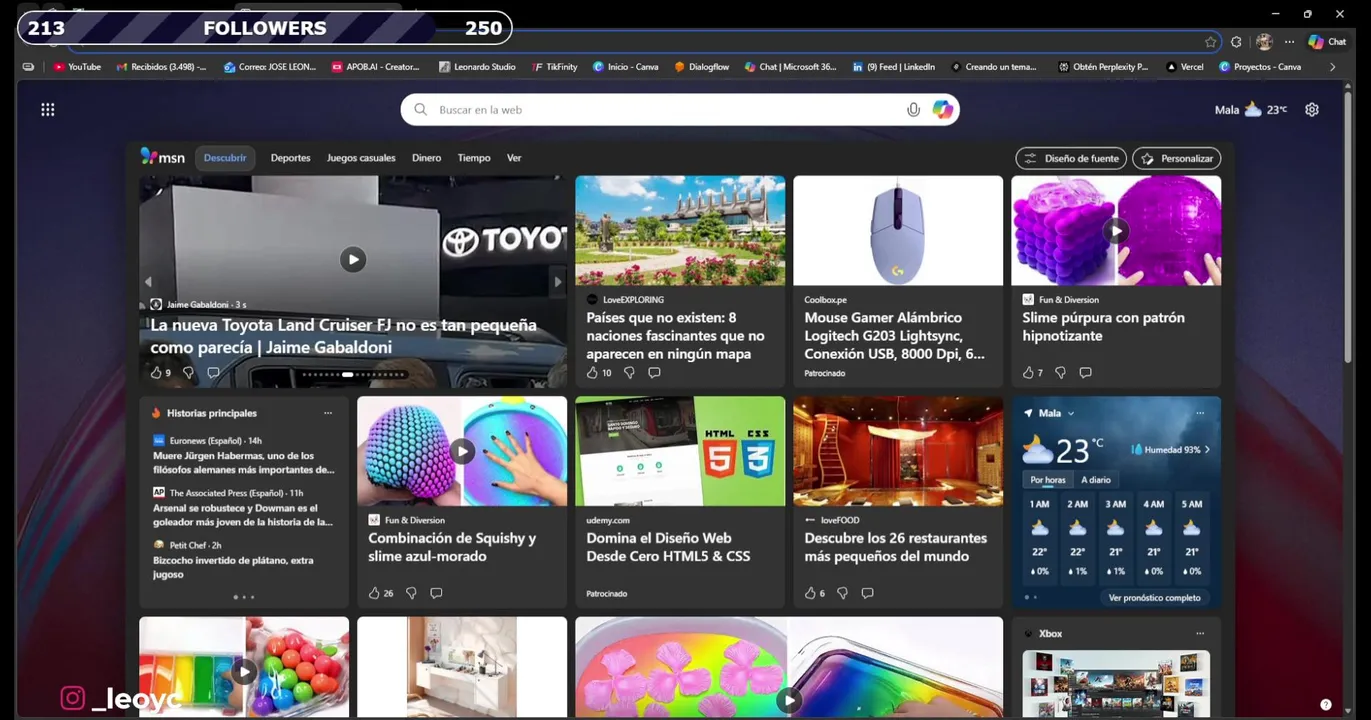
Task: Open the Muere Jürgen Habermas headline
Action: (x=244, y=463)
